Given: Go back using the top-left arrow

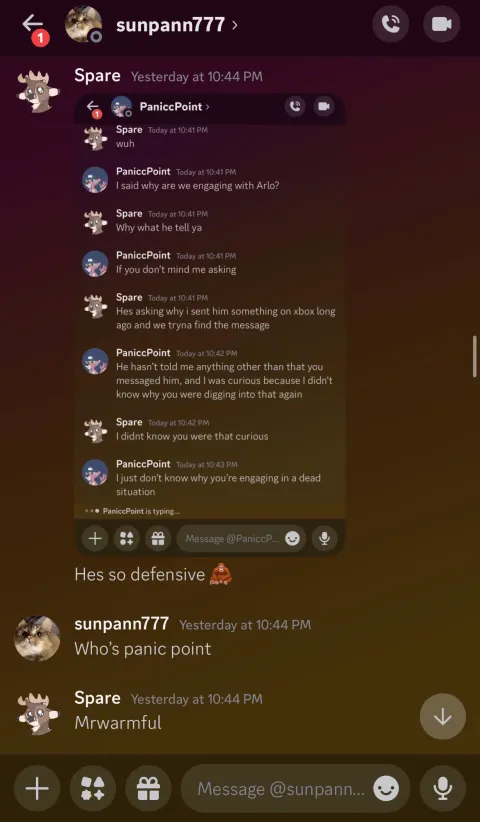Looking at the screenshot, I should (x=32, y=24).
